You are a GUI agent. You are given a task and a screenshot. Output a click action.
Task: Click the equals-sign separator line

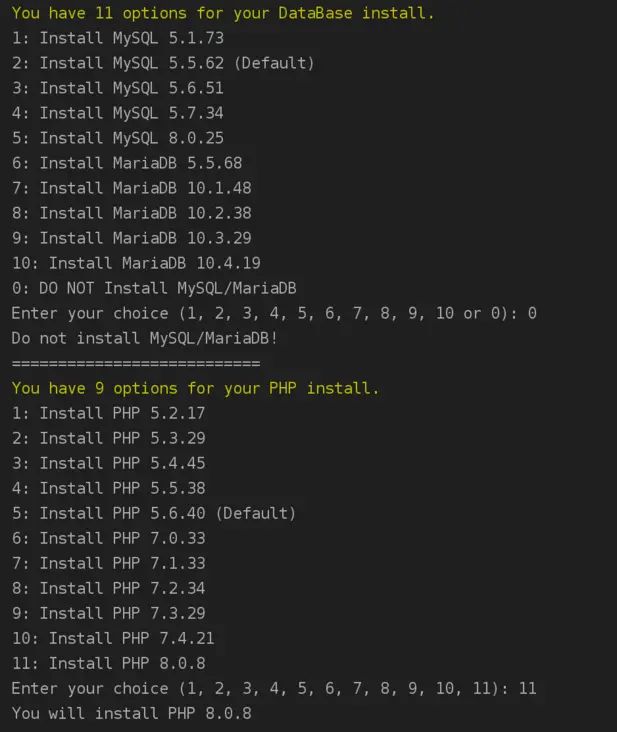136,363
